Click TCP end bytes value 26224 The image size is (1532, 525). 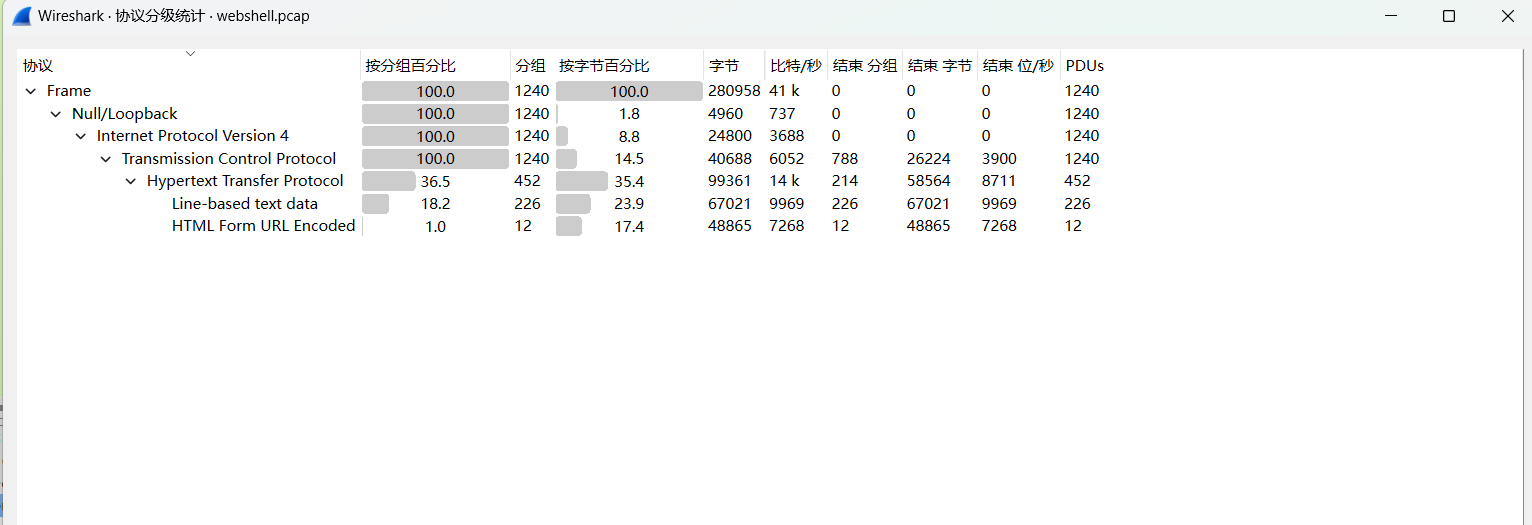pos(929,159)
